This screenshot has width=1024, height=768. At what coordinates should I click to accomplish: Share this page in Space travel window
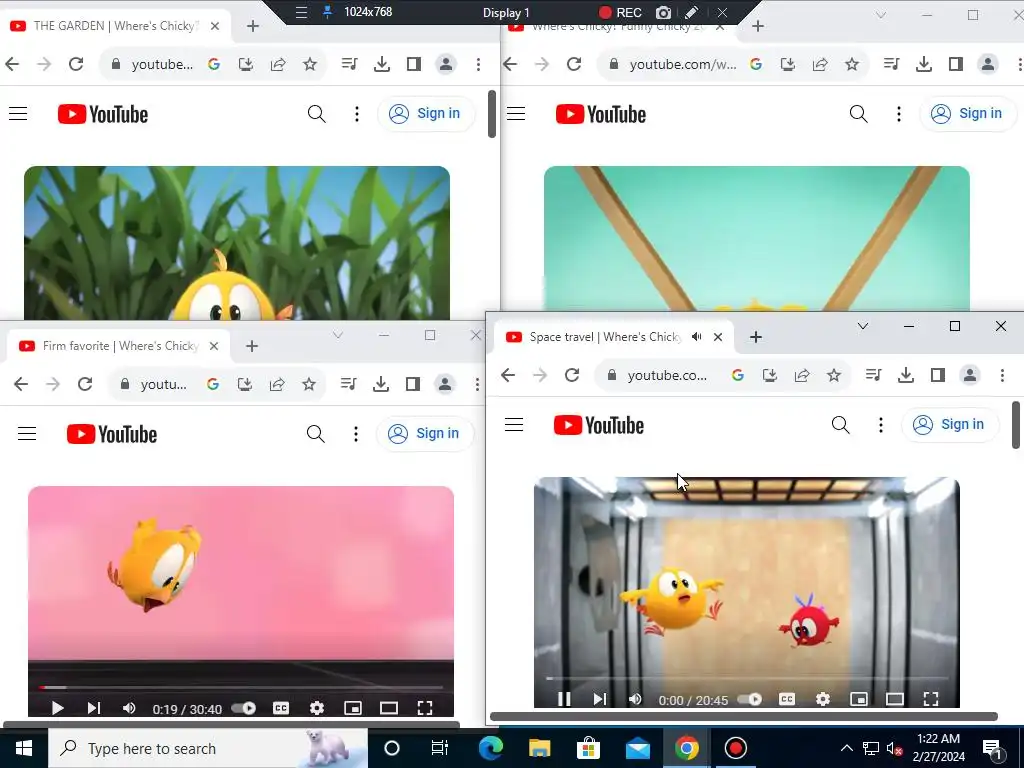[802, 375]
